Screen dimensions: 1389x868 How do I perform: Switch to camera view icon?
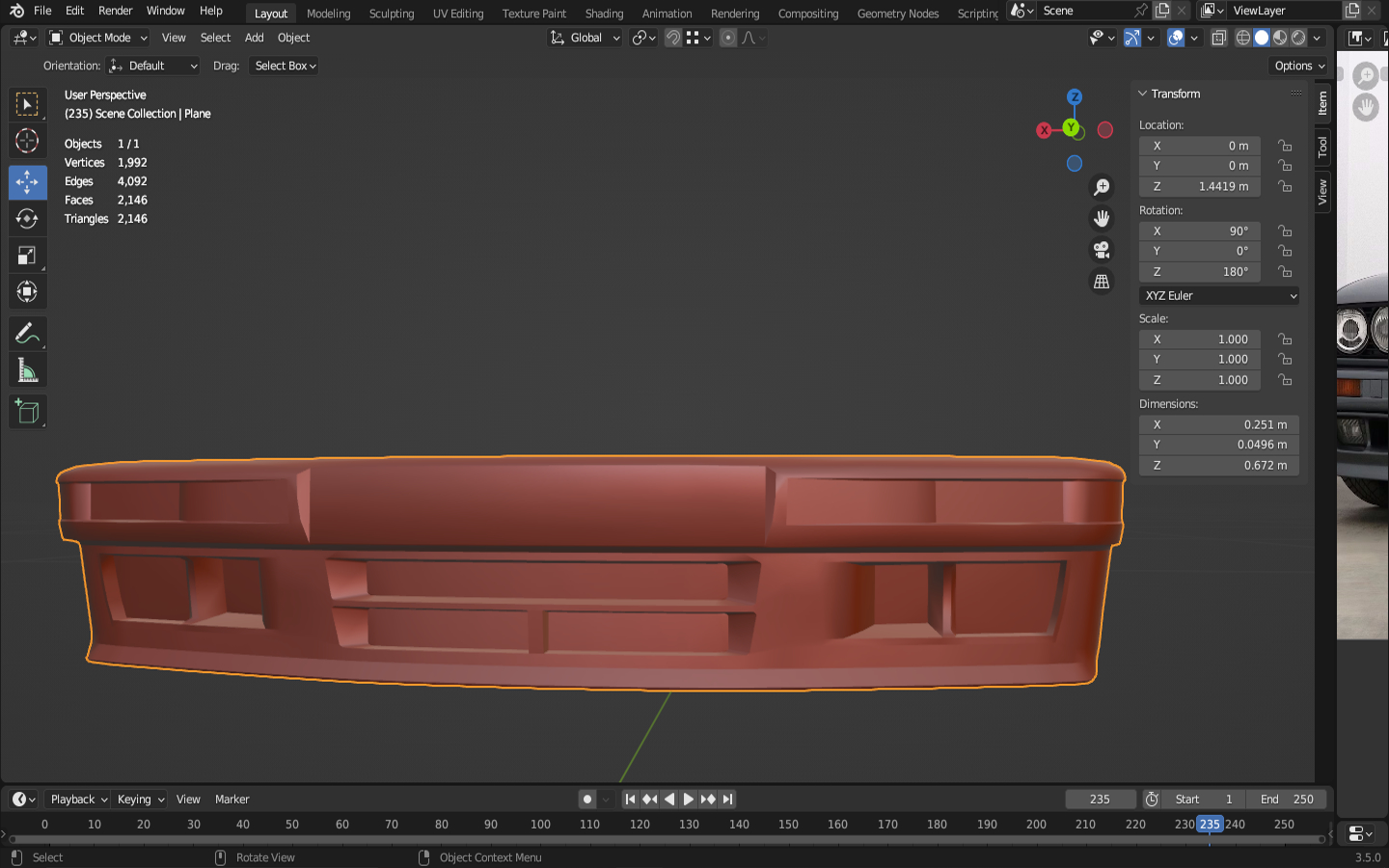pyautogui.click(x=1102, y=251)
